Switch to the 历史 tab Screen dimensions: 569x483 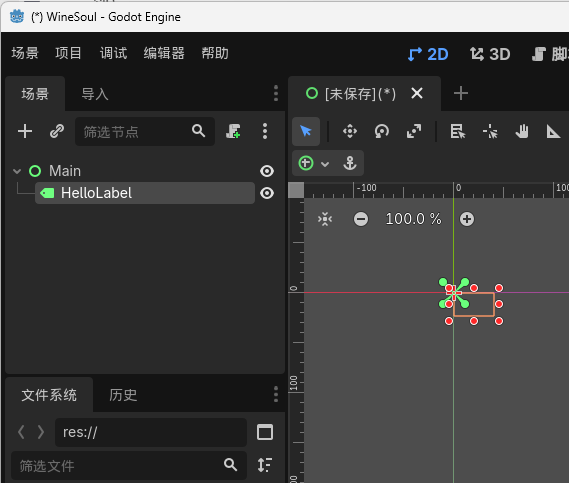click(x=123, y=395)
